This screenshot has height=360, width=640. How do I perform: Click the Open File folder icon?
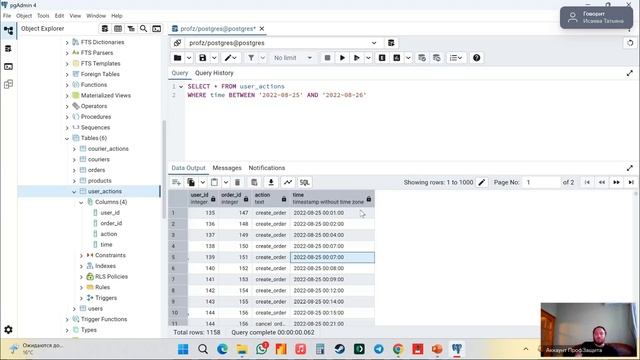coord(178,58)
